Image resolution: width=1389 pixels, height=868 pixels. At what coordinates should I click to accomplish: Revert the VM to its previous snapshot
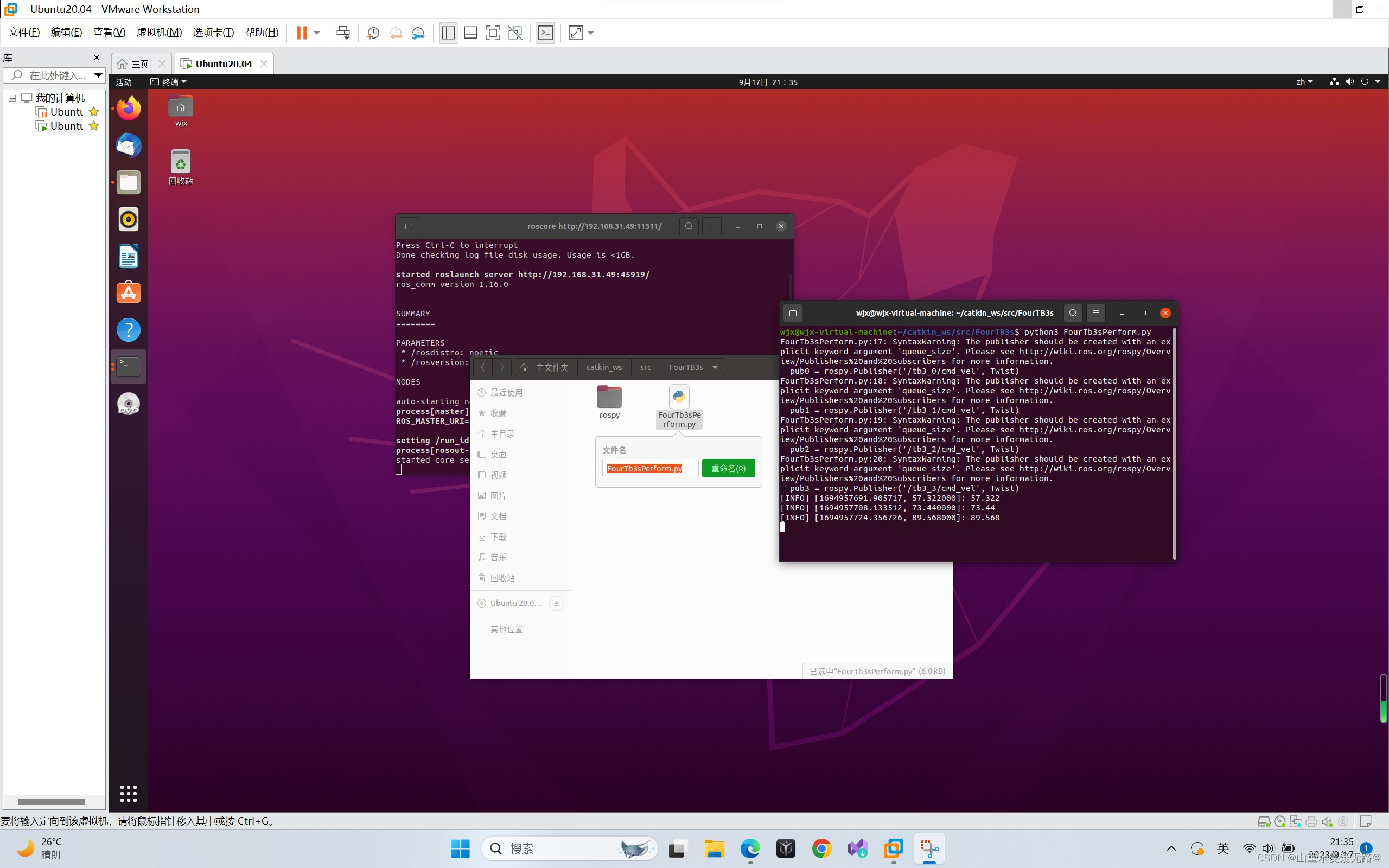[x=396, y=33]
